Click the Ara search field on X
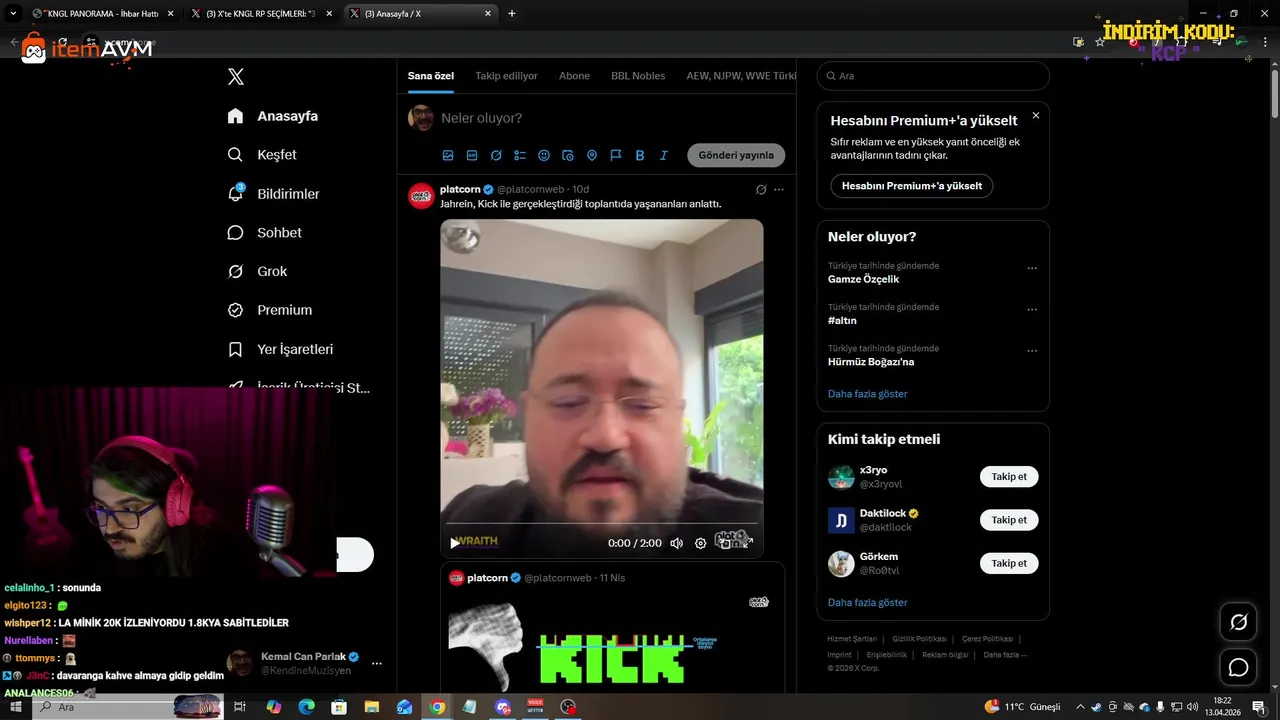1280x720 pixels. click(933, 76)
